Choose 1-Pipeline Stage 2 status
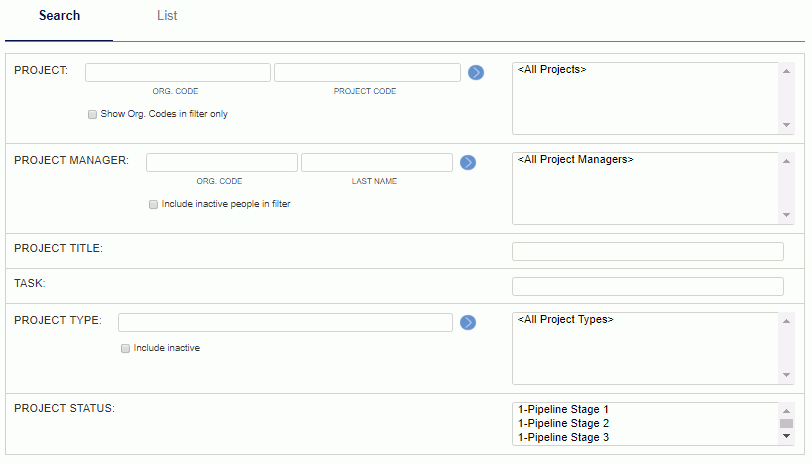Image resolution: width=812 pixels, height=464 pixels. (563, 424)
